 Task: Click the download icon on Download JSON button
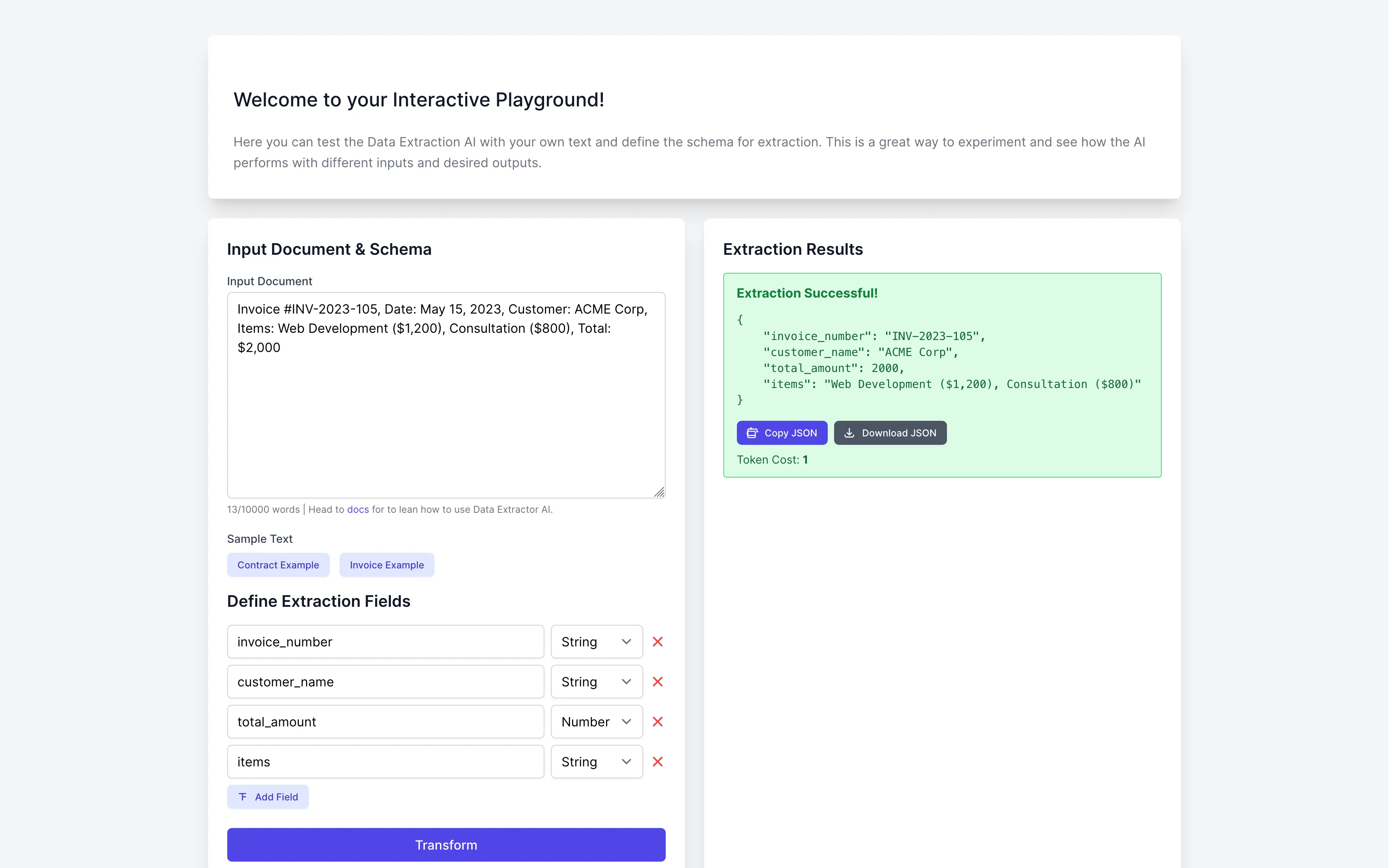(x=849, y=432)
